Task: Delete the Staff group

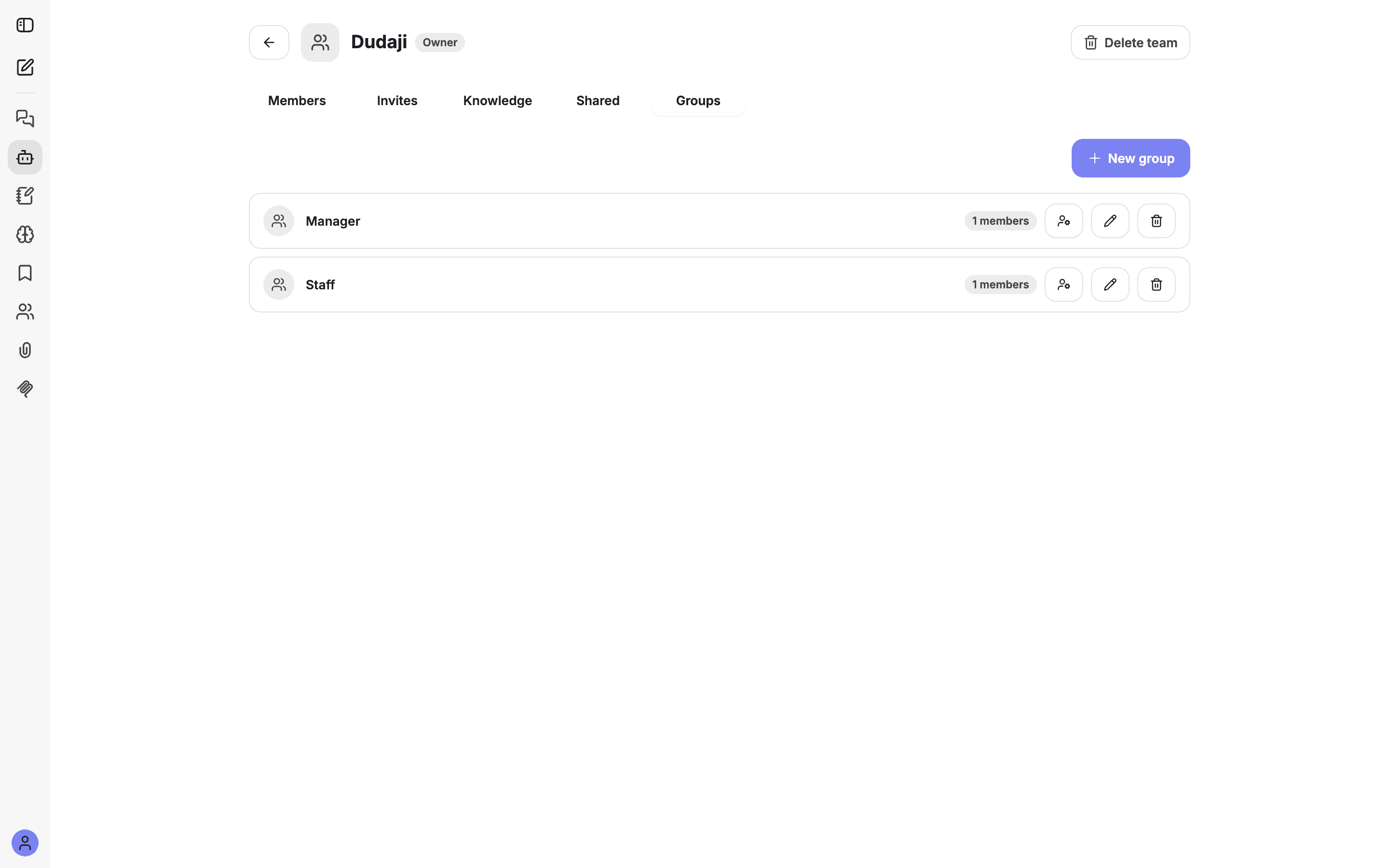Action: tap(1157, 285)
